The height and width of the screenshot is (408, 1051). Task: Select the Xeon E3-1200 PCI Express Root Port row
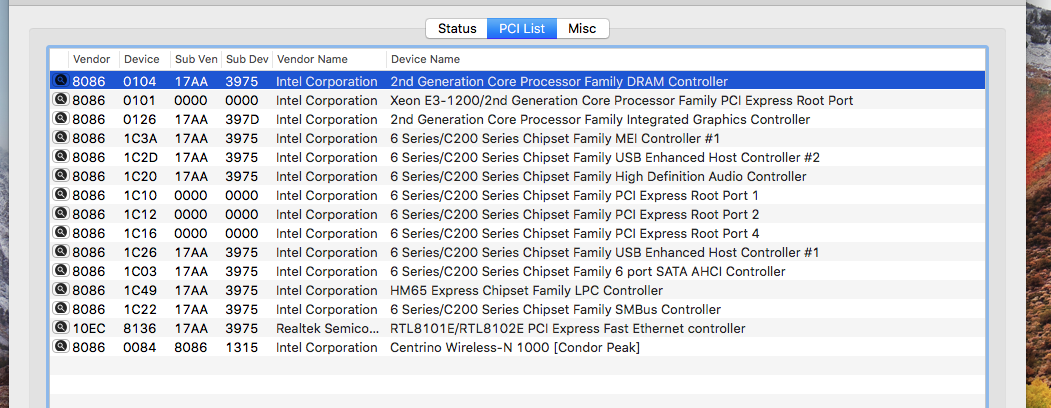click(x=620, y=100)
